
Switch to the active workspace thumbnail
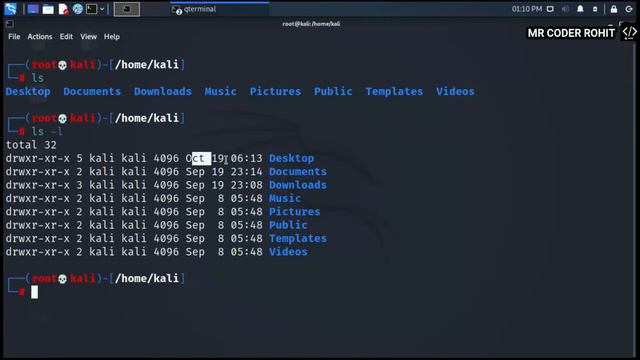click(127, 9)
